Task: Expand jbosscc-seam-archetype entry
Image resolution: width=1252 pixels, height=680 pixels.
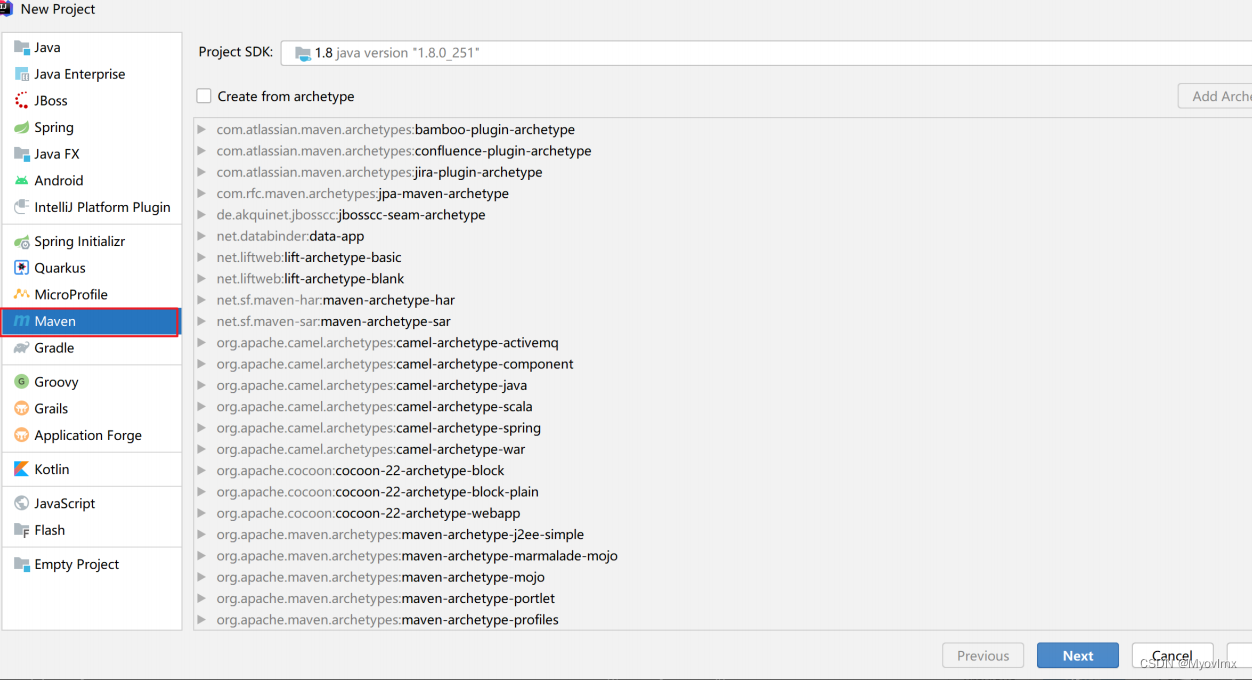Action: pyautogui.click(x=202, y=215)
